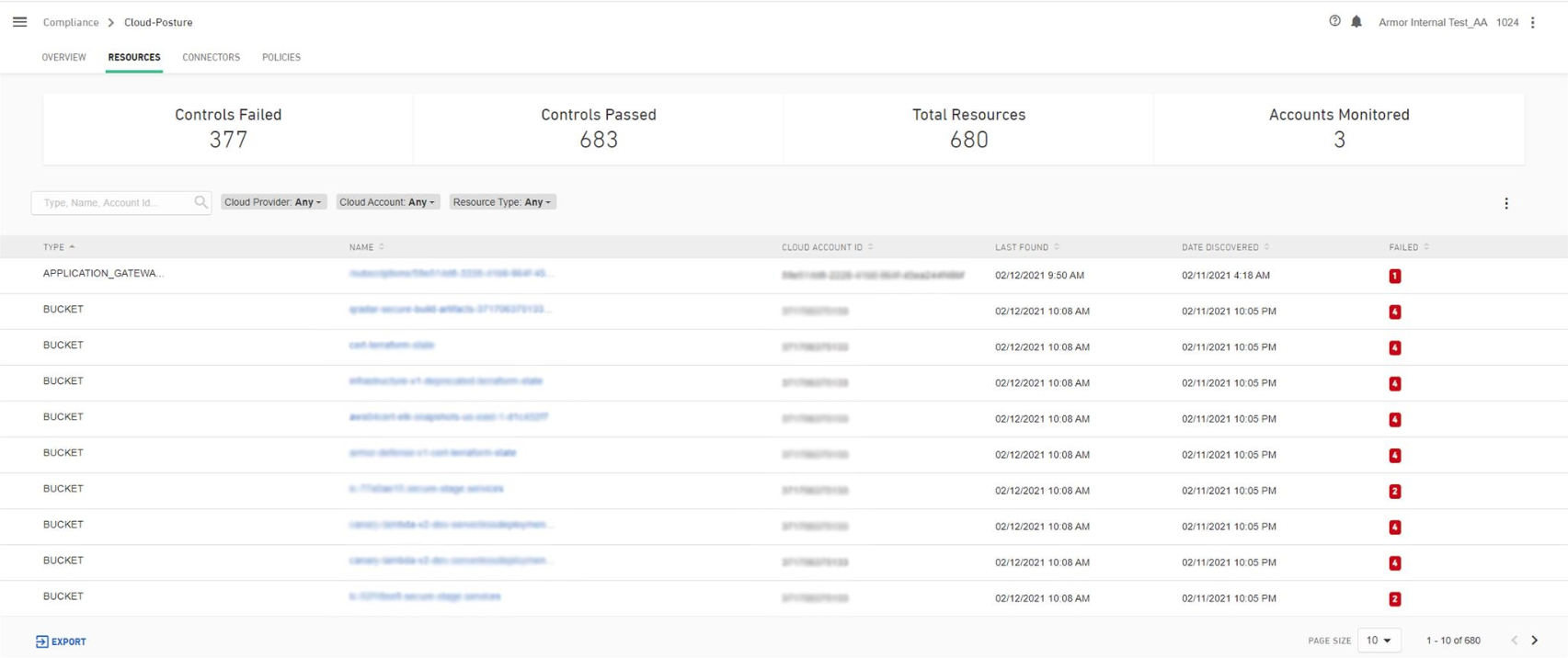Click the red failed badge for APPLICATION_GATEWAY row
Viewport: 1568px width, 658px height.
point(1395,276)
